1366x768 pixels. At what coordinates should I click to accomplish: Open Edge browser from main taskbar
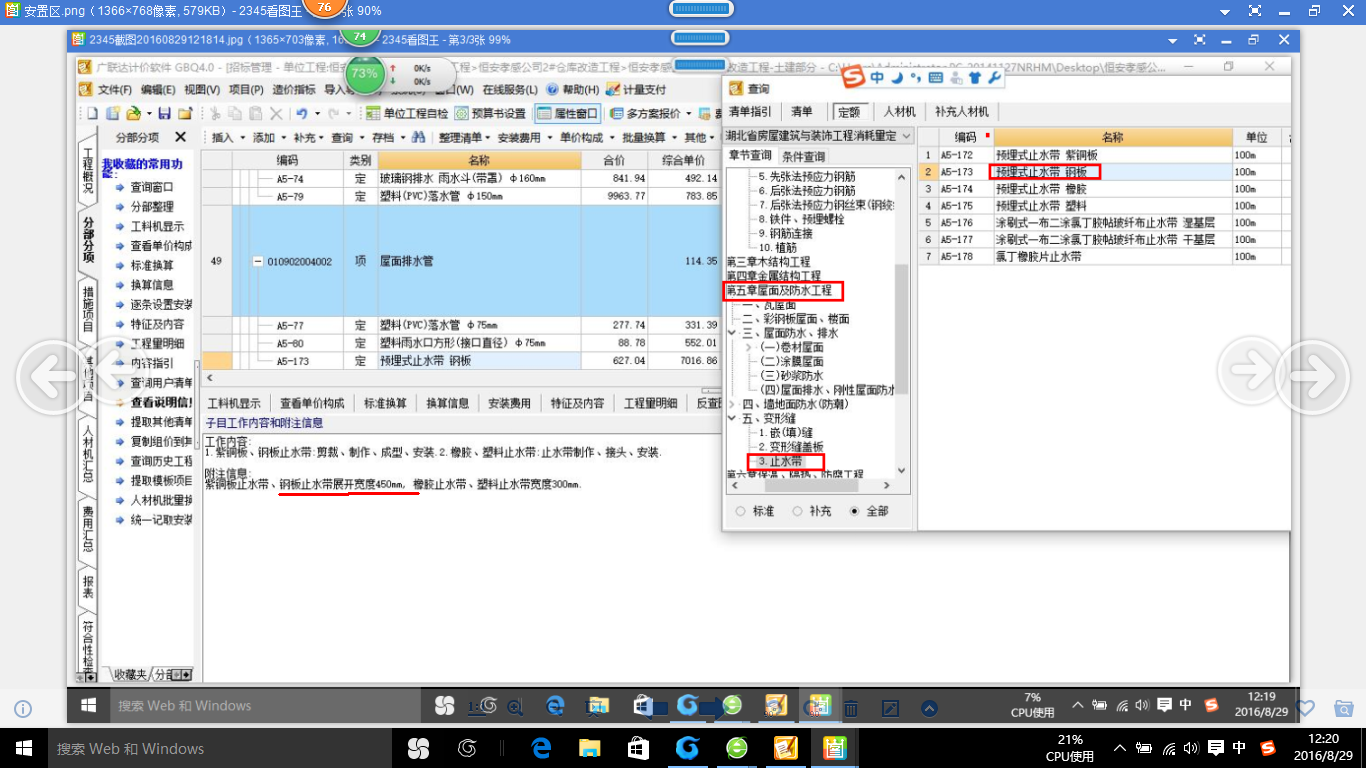click(x=542, y=748)
